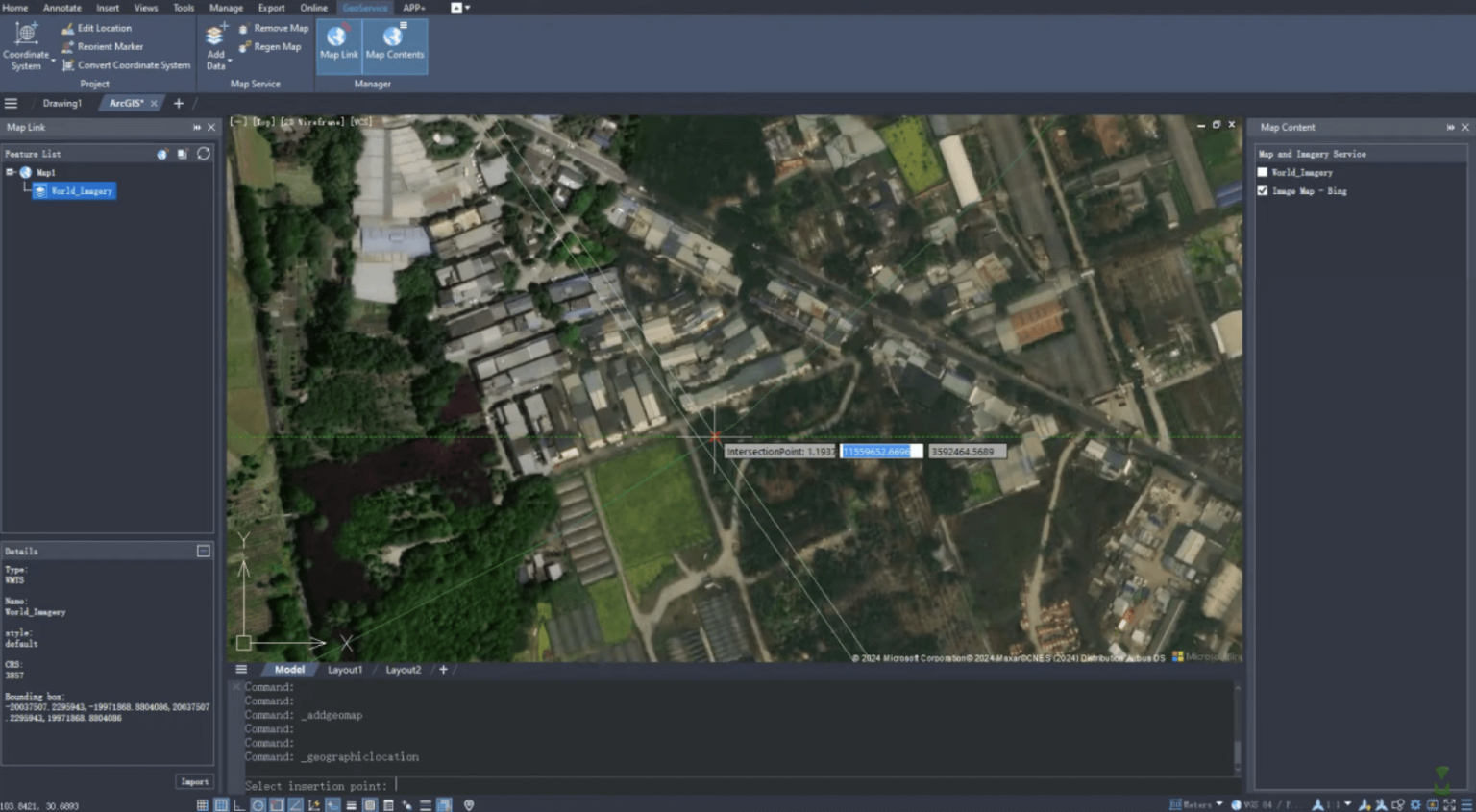This screenshot has height=812, width=1476.
Task: Refresh the Feature List panel
Action: tap(204, 154)
